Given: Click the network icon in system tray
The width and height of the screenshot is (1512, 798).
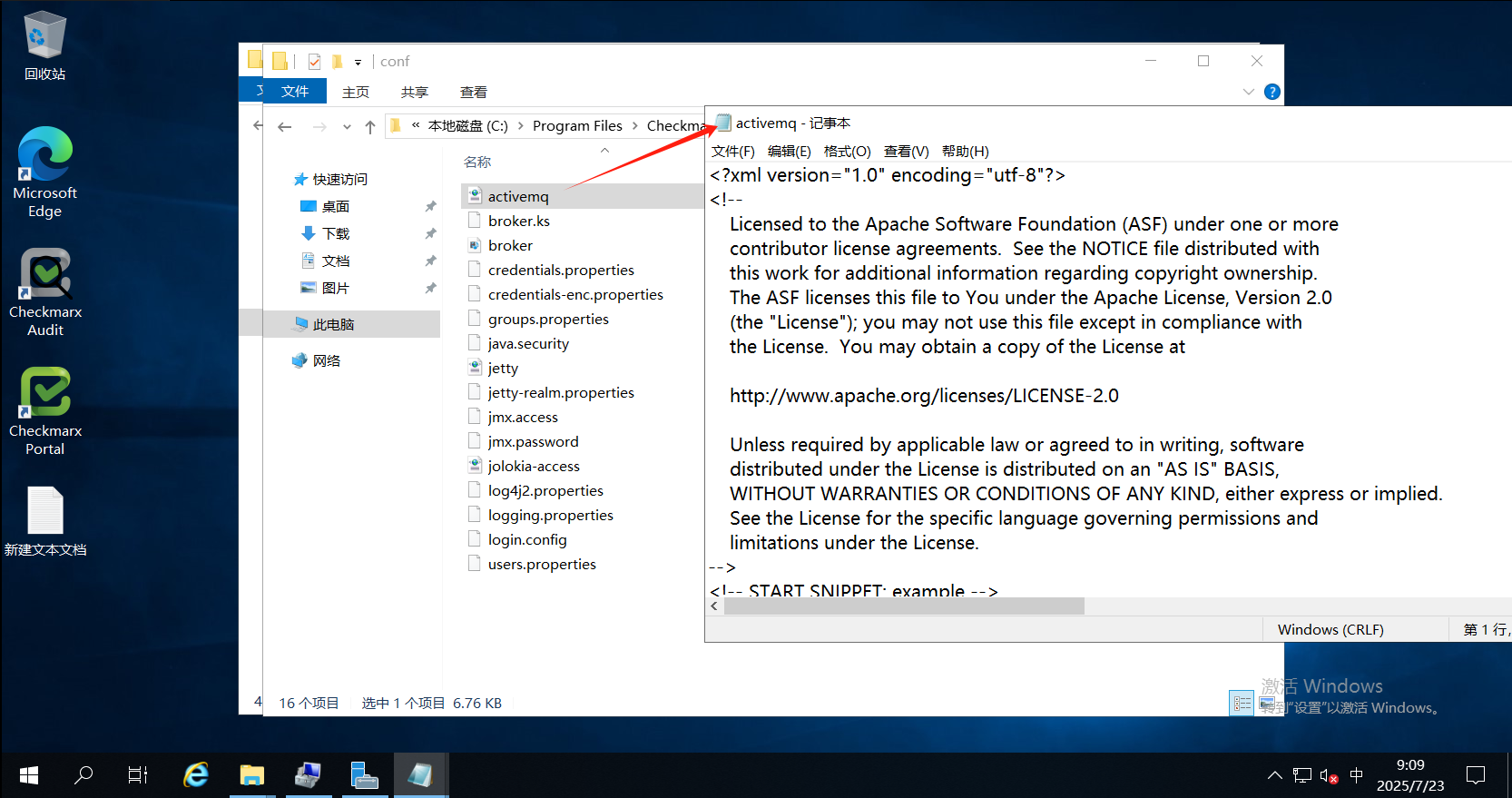Looking at the screenshot, I should (1302, 776).
